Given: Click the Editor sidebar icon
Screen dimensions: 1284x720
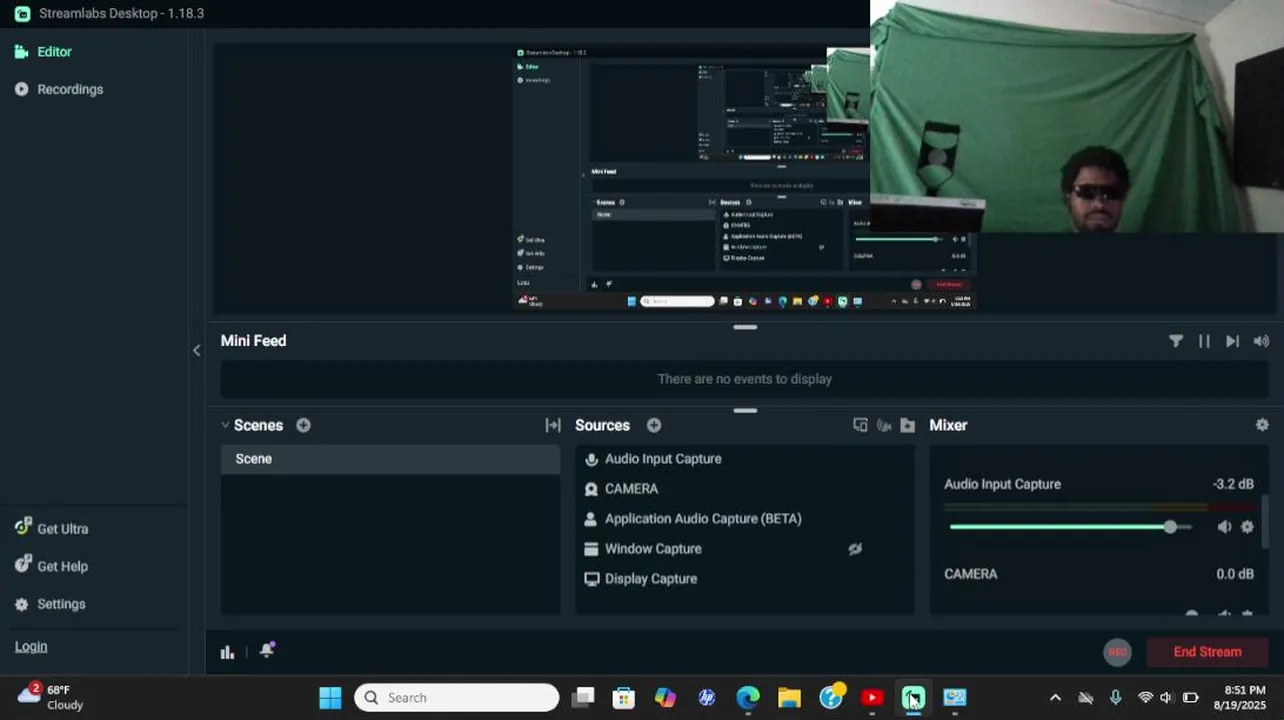Looking at the screenshot, I should click(22, 52).
